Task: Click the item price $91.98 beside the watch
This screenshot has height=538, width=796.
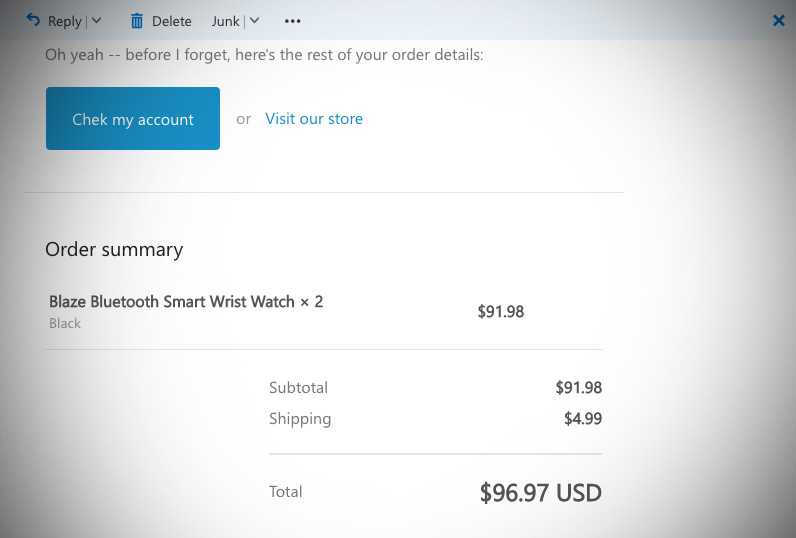Action: [501, 311]
